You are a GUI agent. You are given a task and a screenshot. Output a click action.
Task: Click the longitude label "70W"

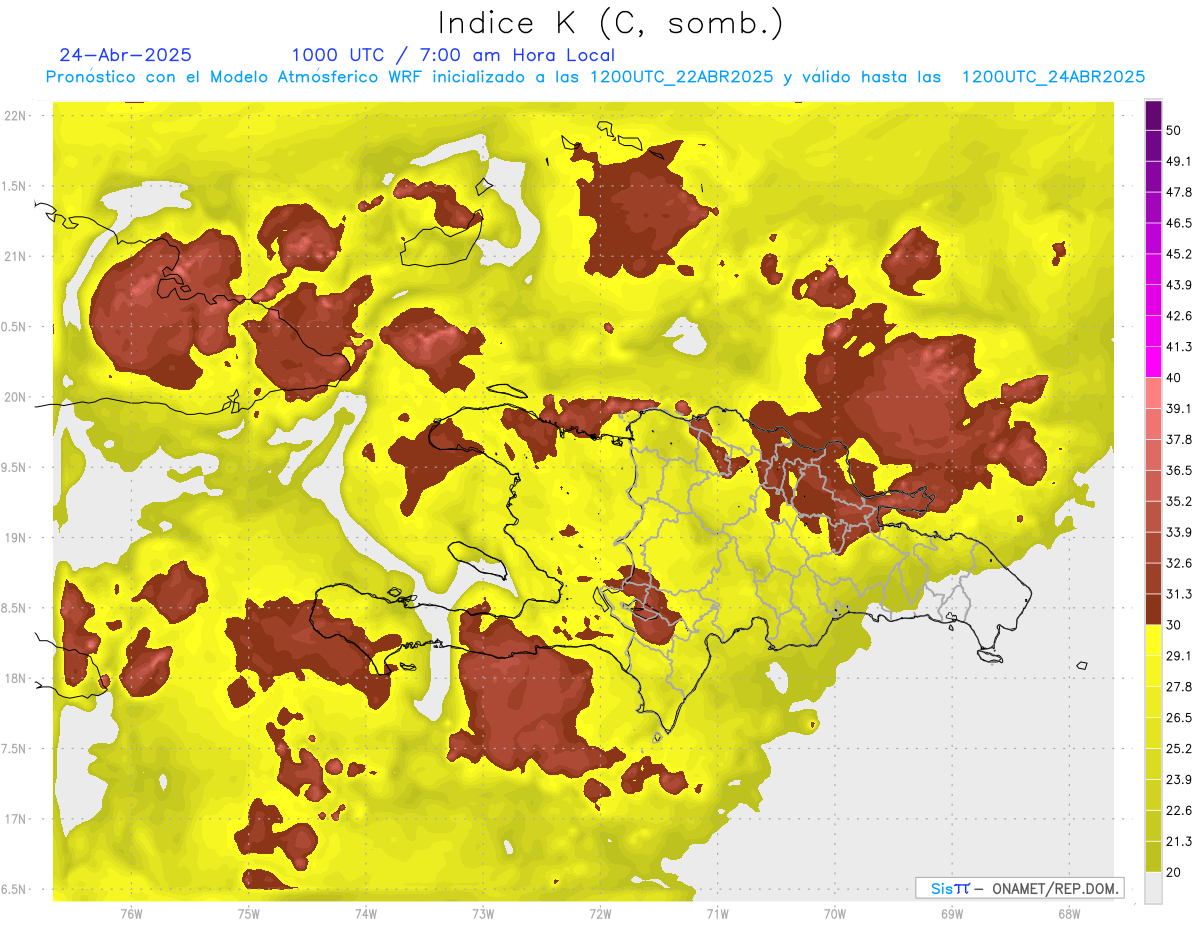(835, 914)
